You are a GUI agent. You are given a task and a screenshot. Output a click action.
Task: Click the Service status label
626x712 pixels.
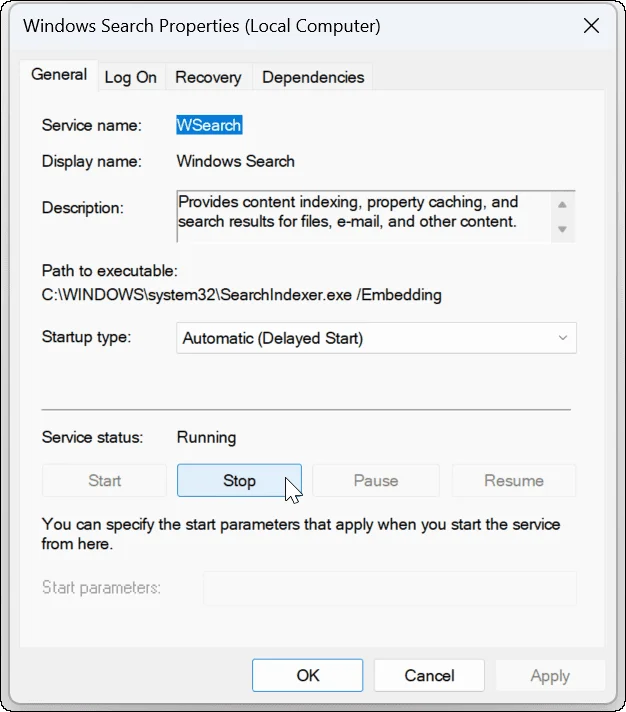click(x=93, y=437)
